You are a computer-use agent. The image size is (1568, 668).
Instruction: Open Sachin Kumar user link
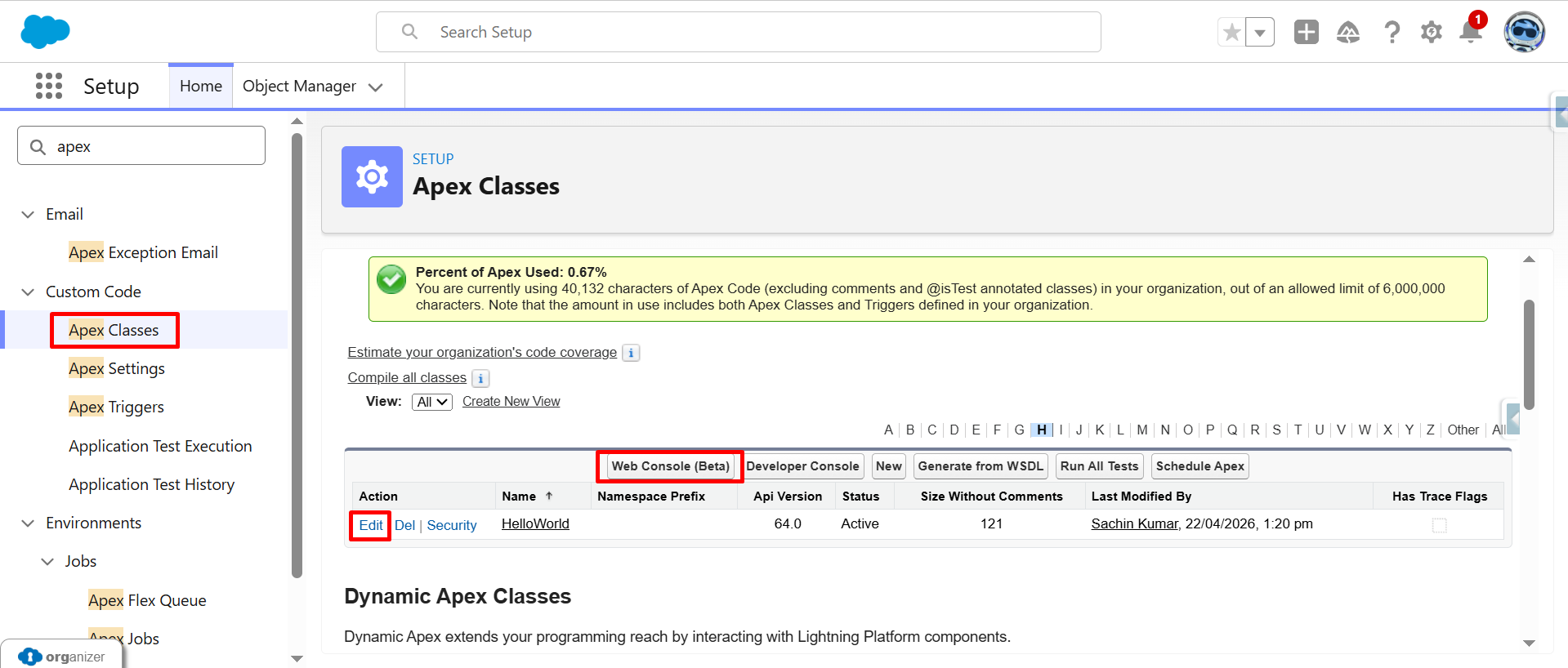[x=1134, y=523]
